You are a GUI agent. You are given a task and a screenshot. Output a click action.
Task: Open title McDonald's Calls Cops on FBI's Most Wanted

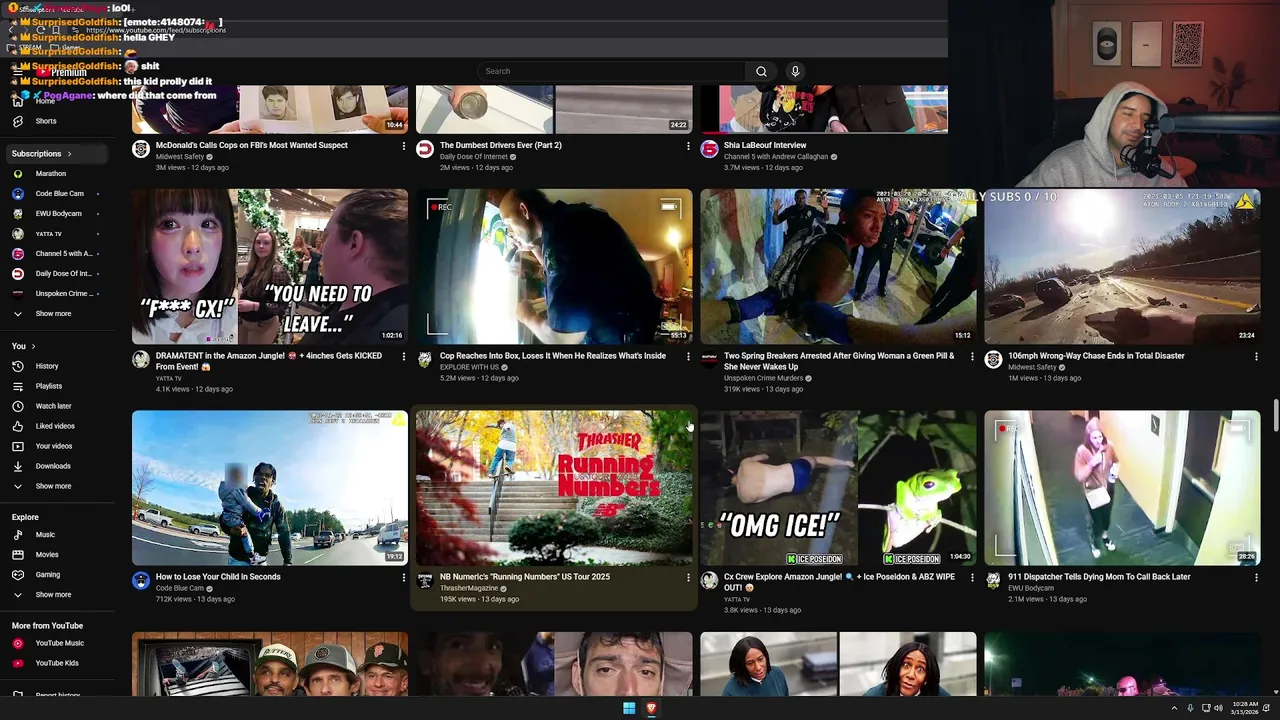pos(252,145)
